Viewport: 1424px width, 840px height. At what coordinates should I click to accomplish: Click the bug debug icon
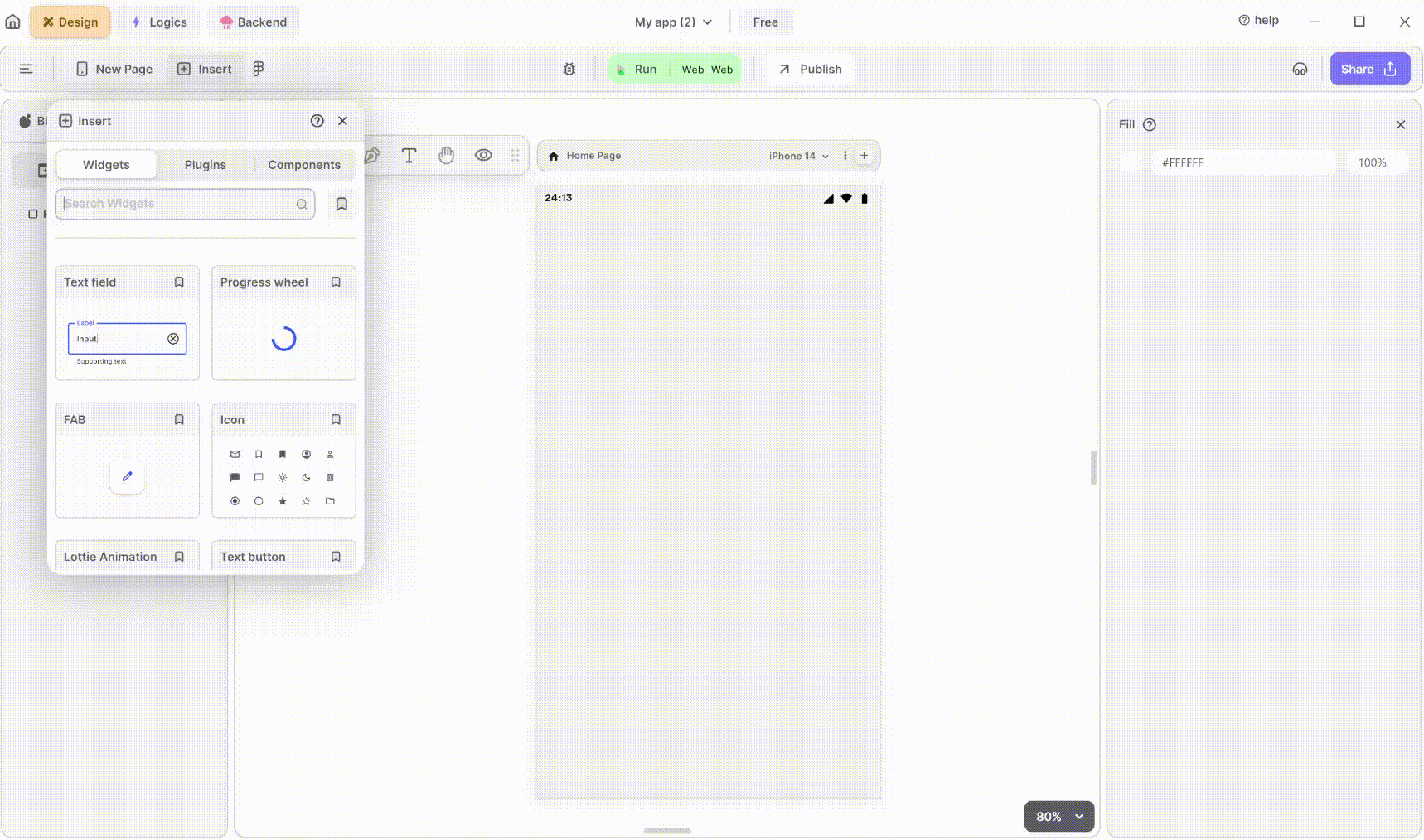click(x=569, y=70)
